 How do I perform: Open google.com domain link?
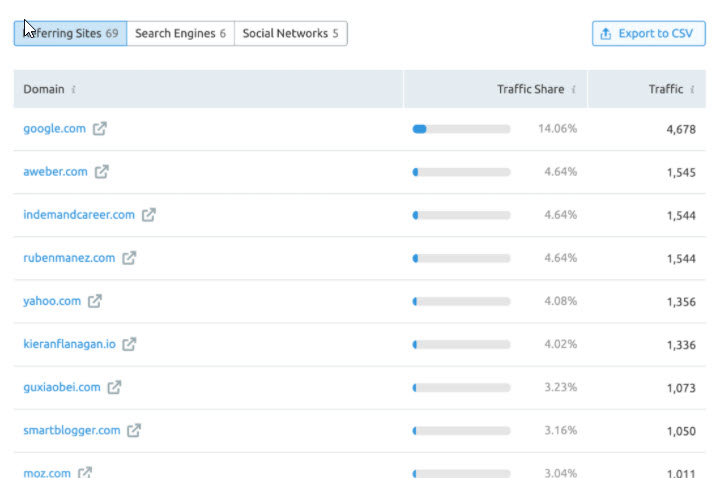[x=54, y=129]
